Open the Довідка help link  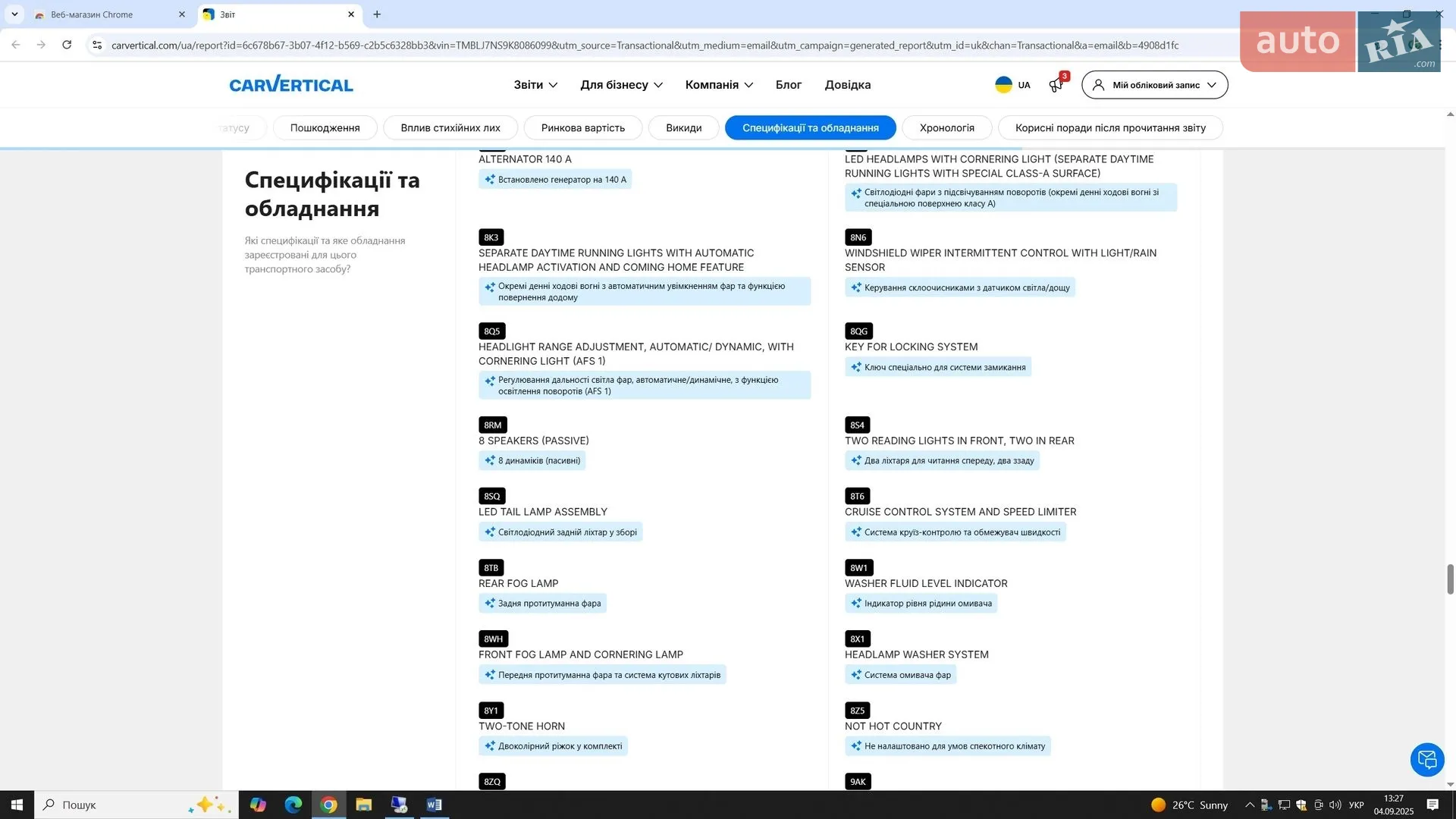tap(847, 85)
